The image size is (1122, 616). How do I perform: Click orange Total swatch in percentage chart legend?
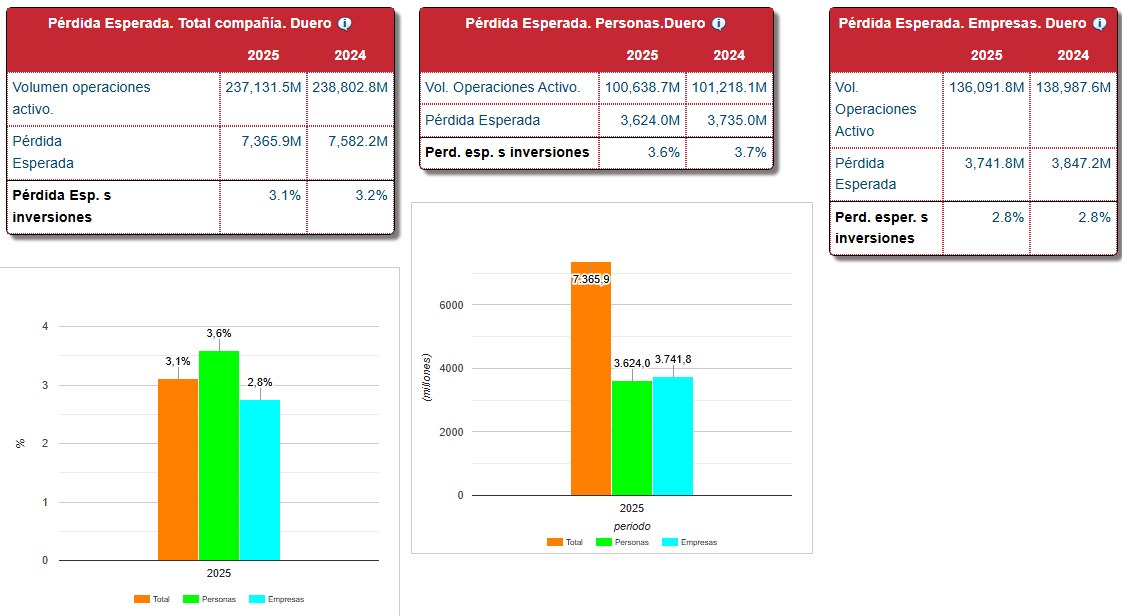[142, 600]
